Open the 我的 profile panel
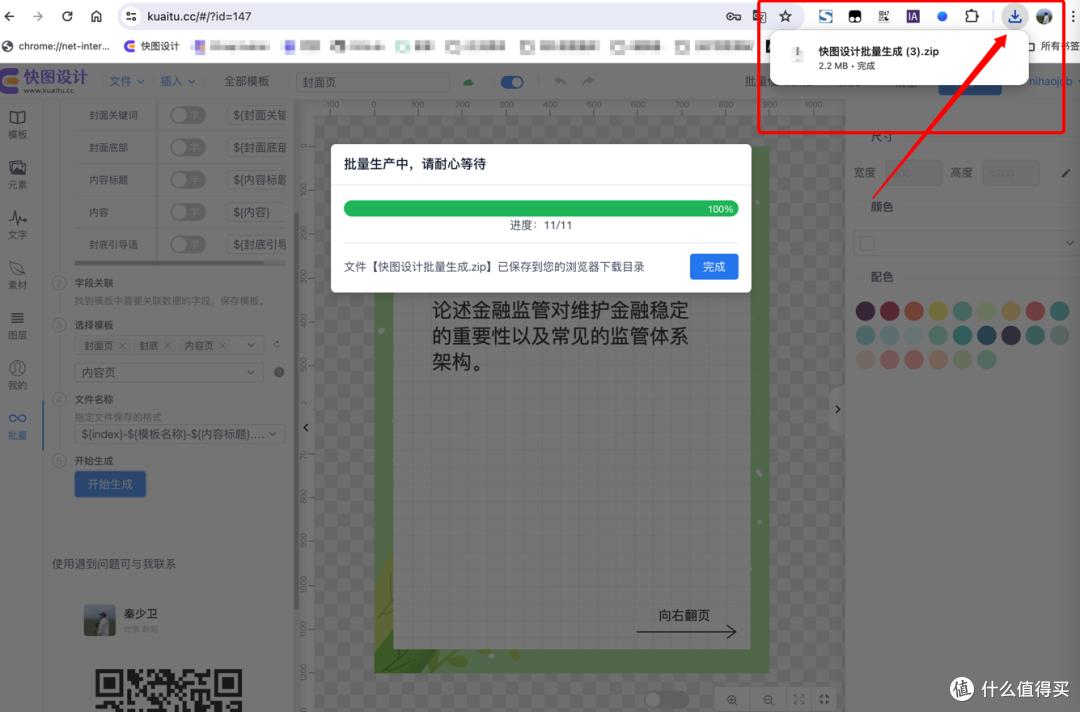 pyautogui.click(x=18, y=375)
